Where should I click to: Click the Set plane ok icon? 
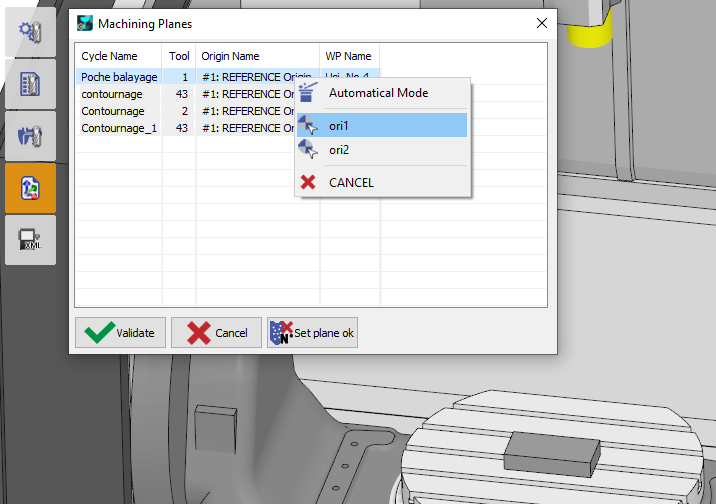[x=281, y=333]
